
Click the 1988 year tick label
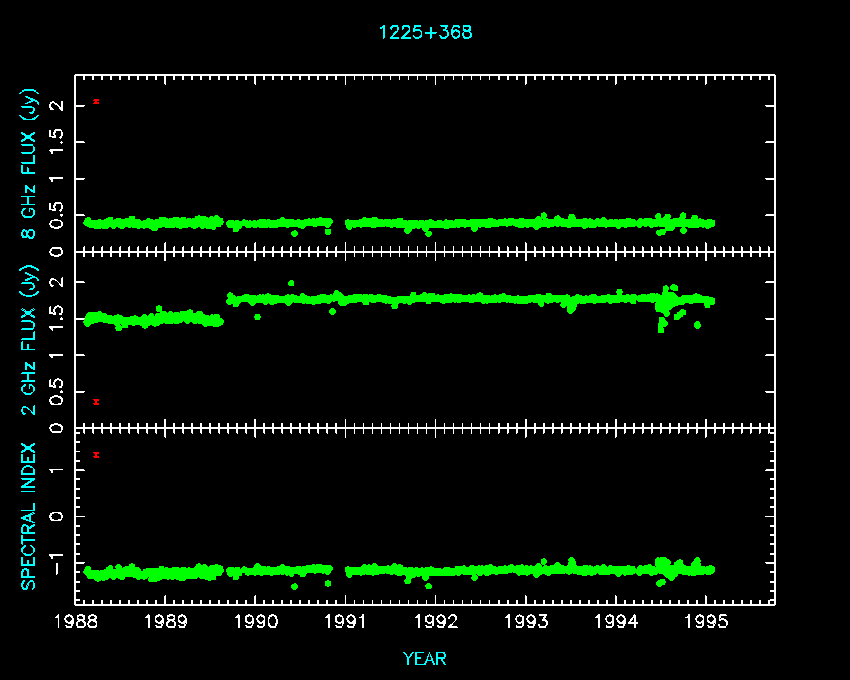[76, 622]
